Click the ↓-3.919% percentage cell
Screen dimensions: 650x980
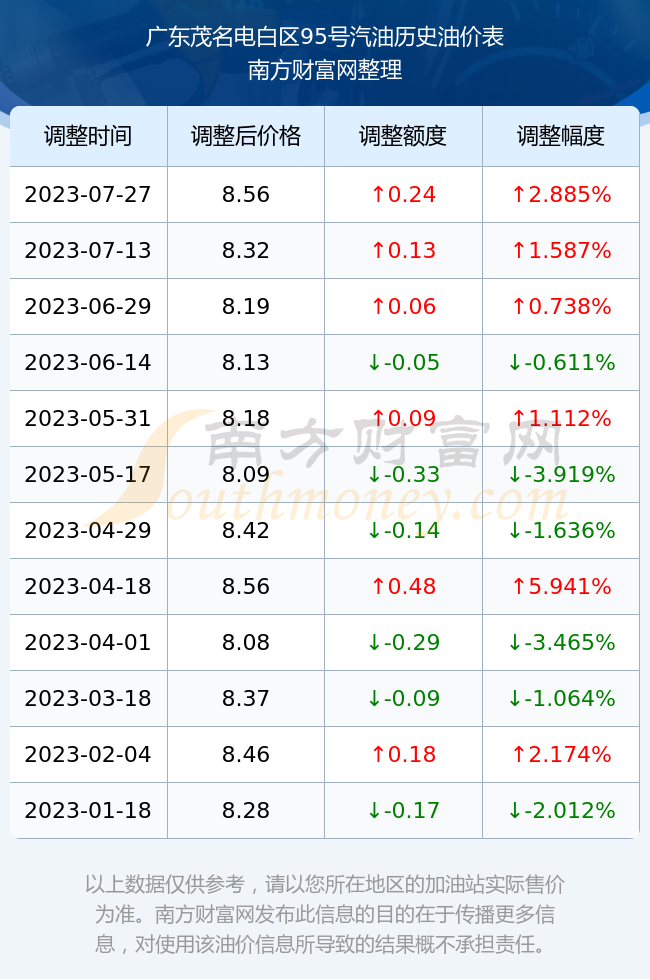[561, 474]
